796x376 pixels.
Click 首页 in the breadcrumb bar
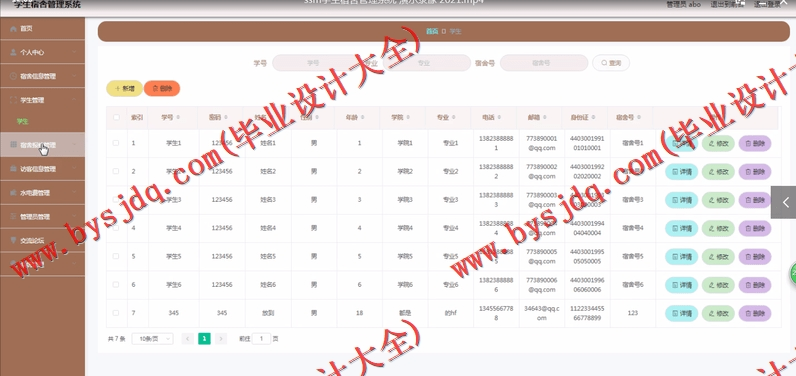coord(432,31)
